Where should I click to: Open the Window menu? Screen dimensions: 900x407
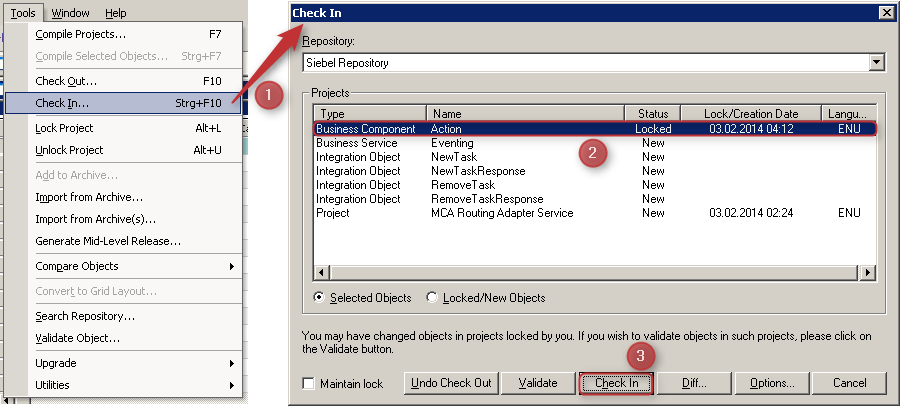[70, 13]
